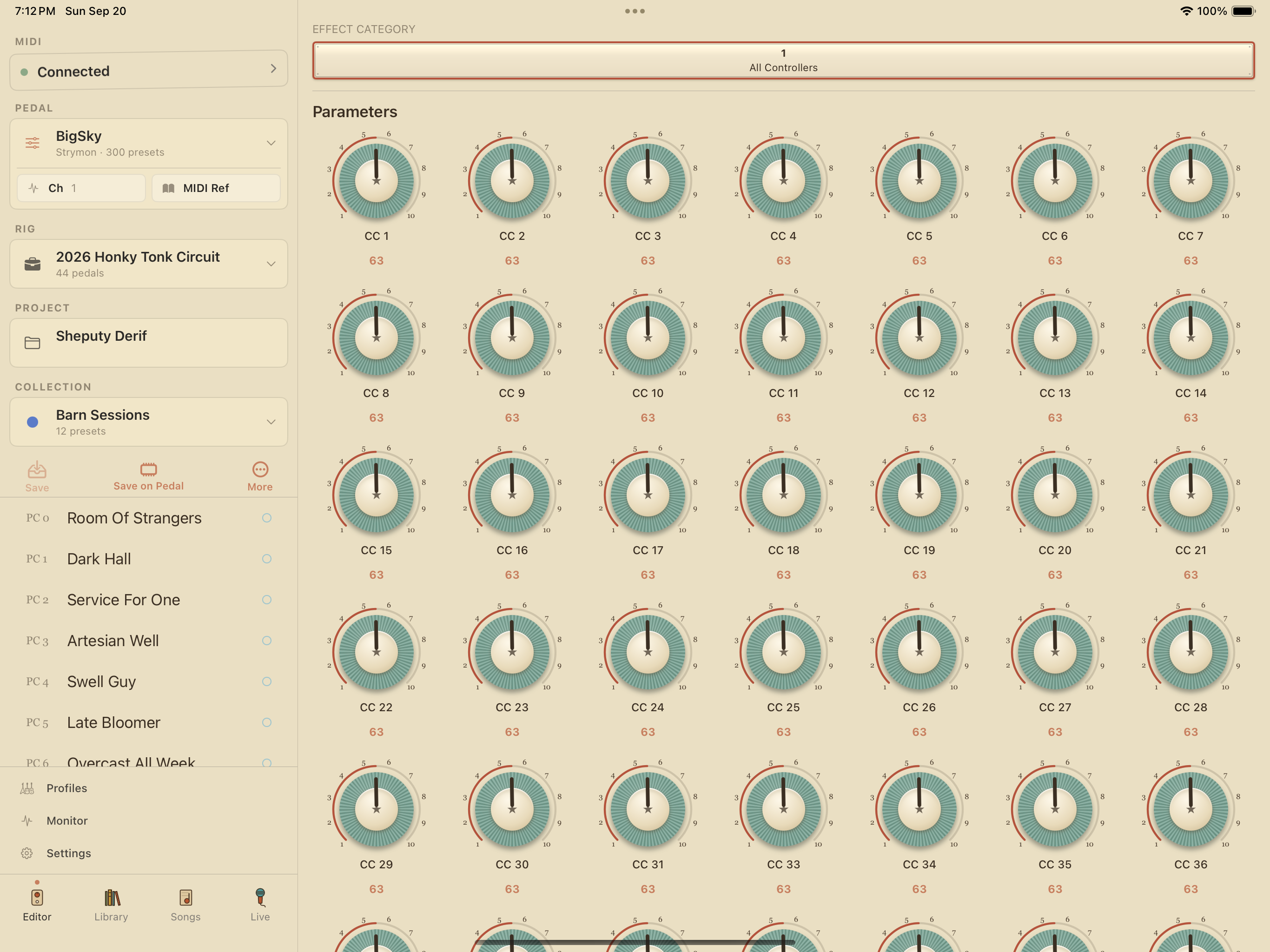Click the PC 0 preset number
The image size is (1270, 952).
point(37,518)
